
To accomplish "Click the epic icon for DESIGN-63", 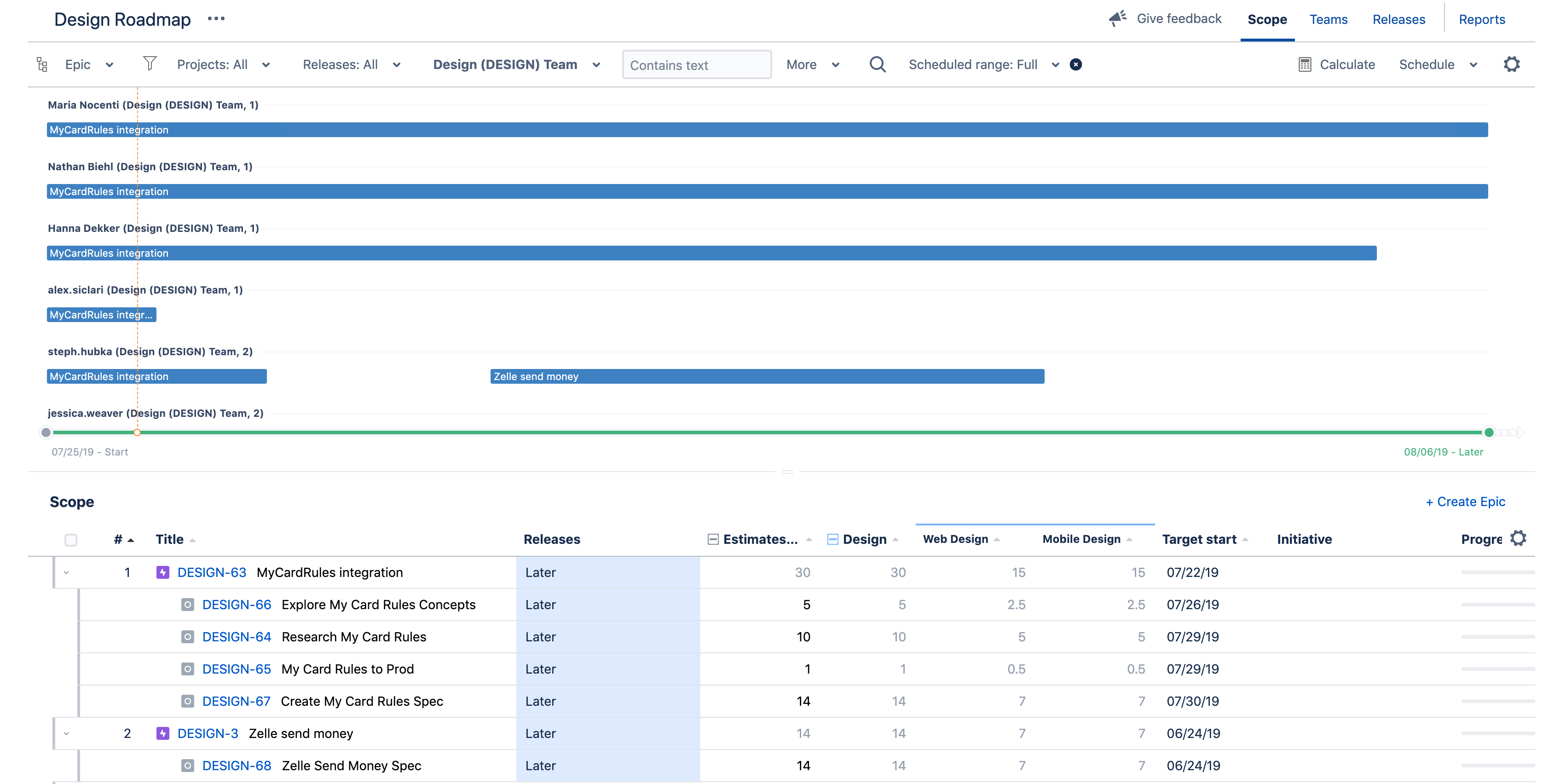I will pyautogui.click(x=162, y=572).
